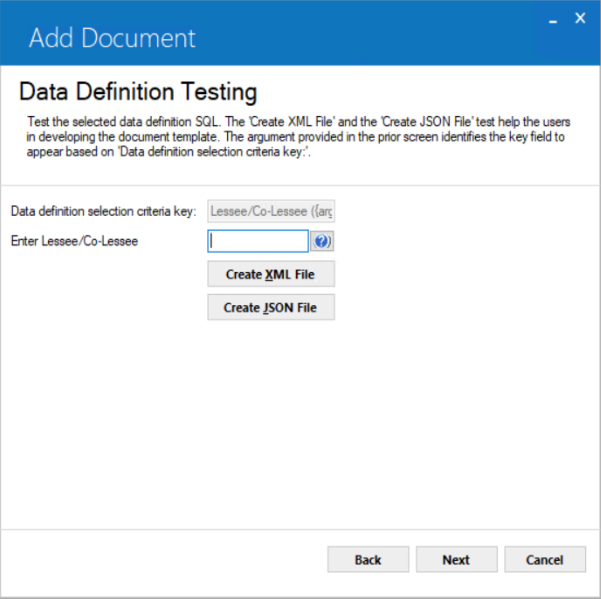Close the Add Document window

pyautogui.click(x=580, y=18)
